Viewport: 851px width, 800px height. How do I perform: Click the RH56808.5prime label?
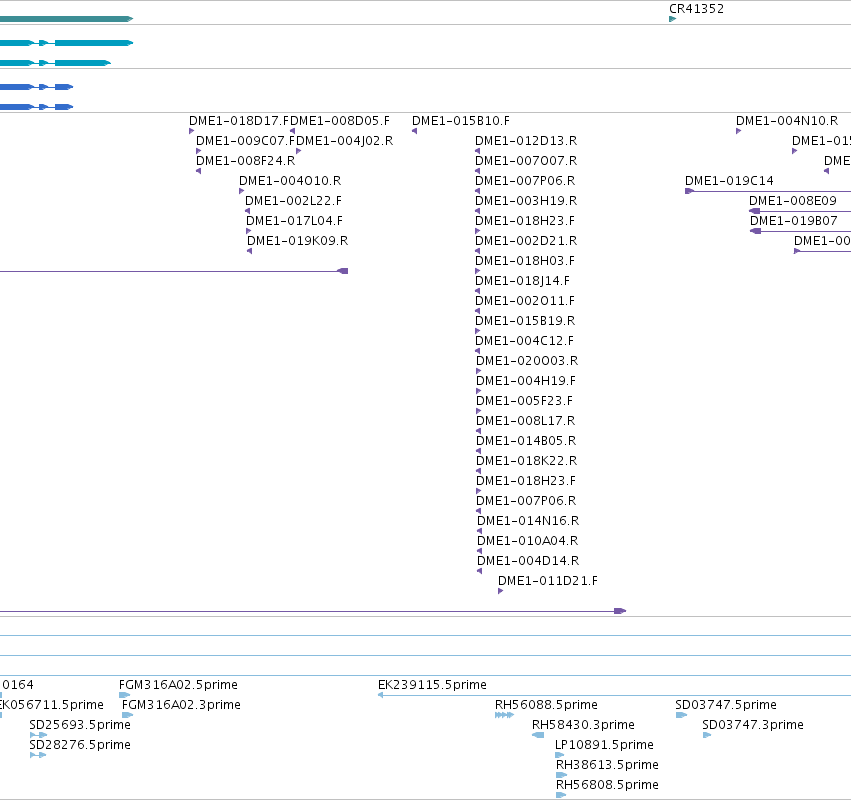pos(607,785)
